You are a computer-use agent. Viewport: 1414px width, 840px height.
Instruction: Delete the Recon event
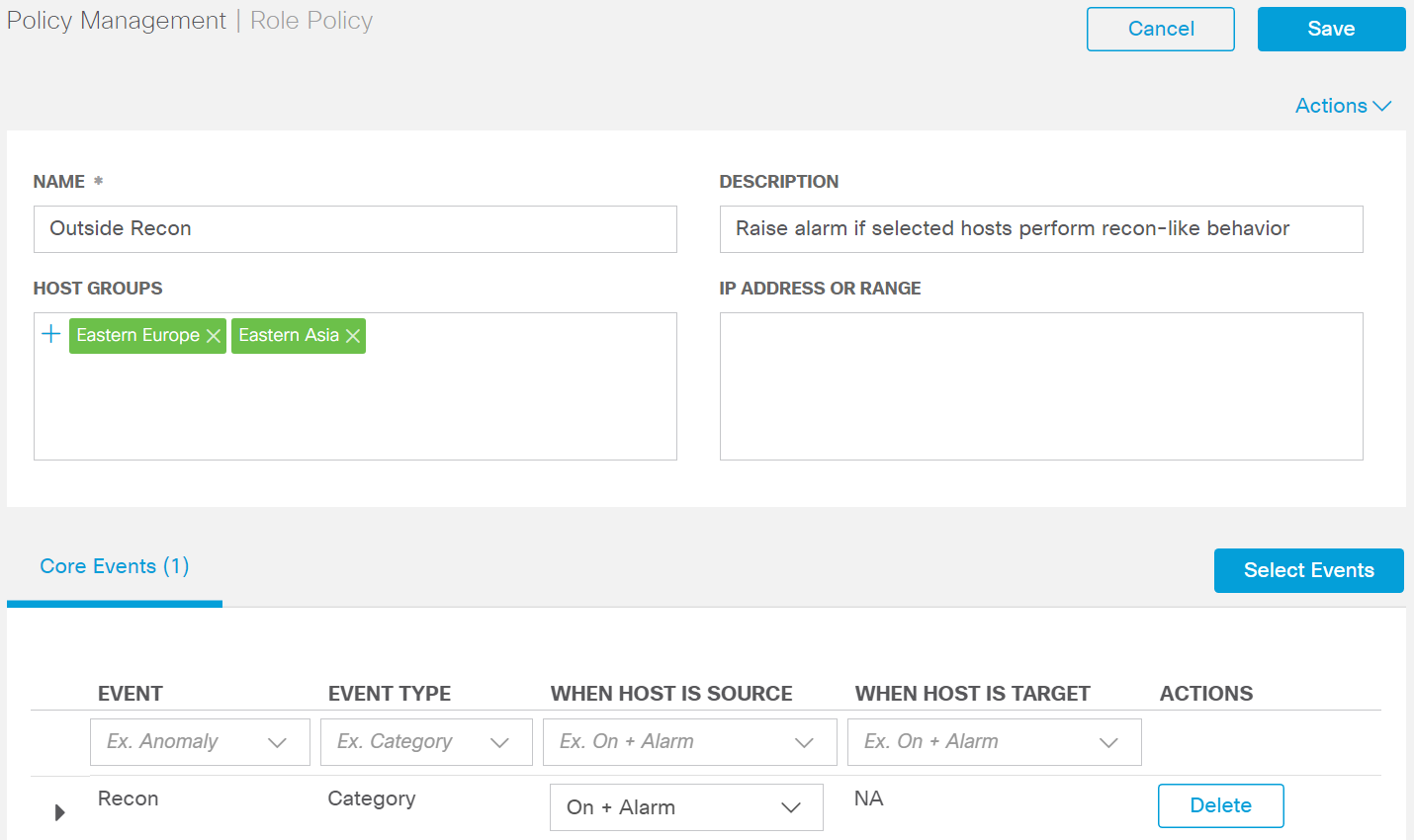click(x=1221, y=805)
